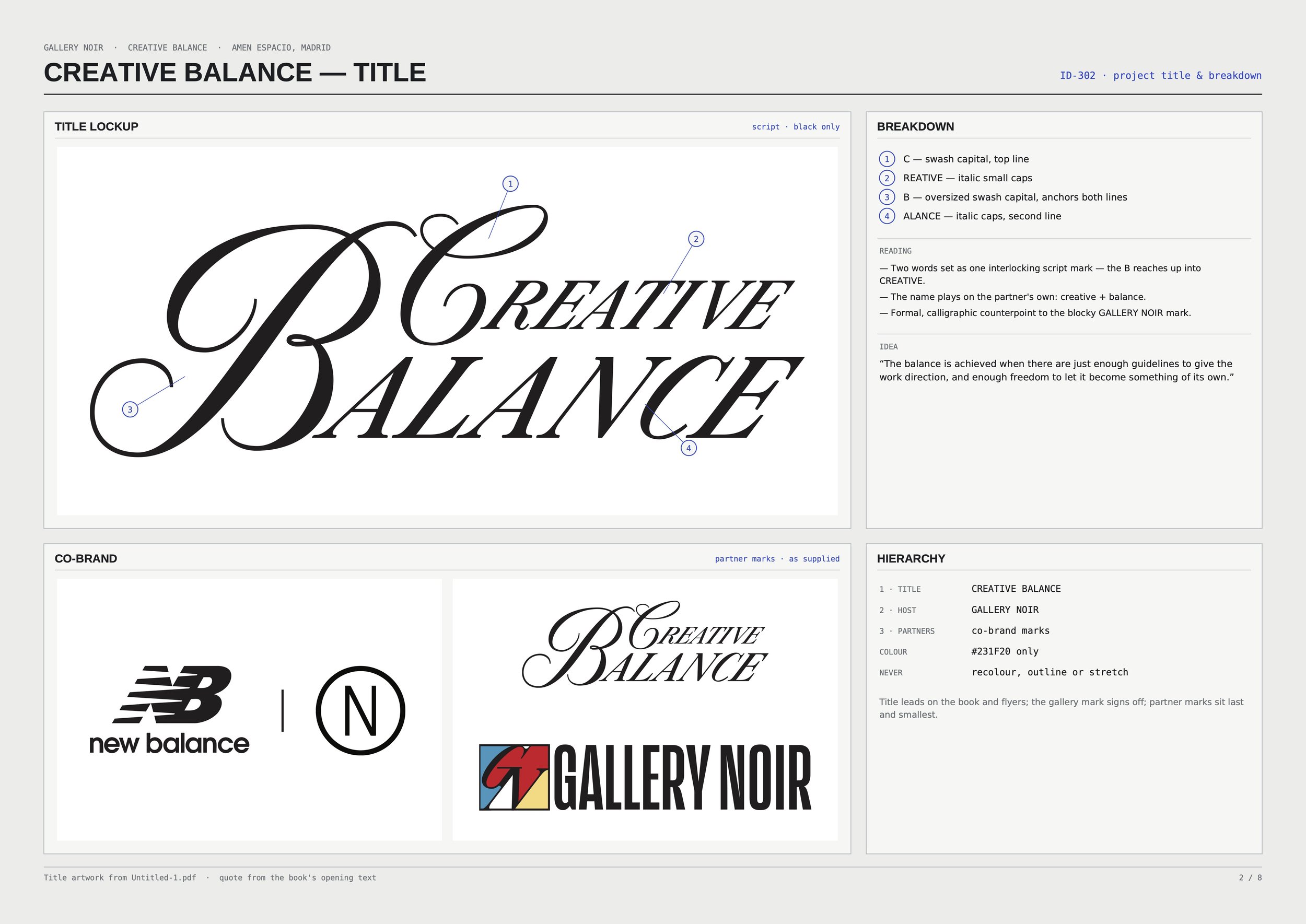Click the '1 · TITLE' hierarchy label
Image resolution: width=1306 pixels, height=924 pixels.
[900, 589]
